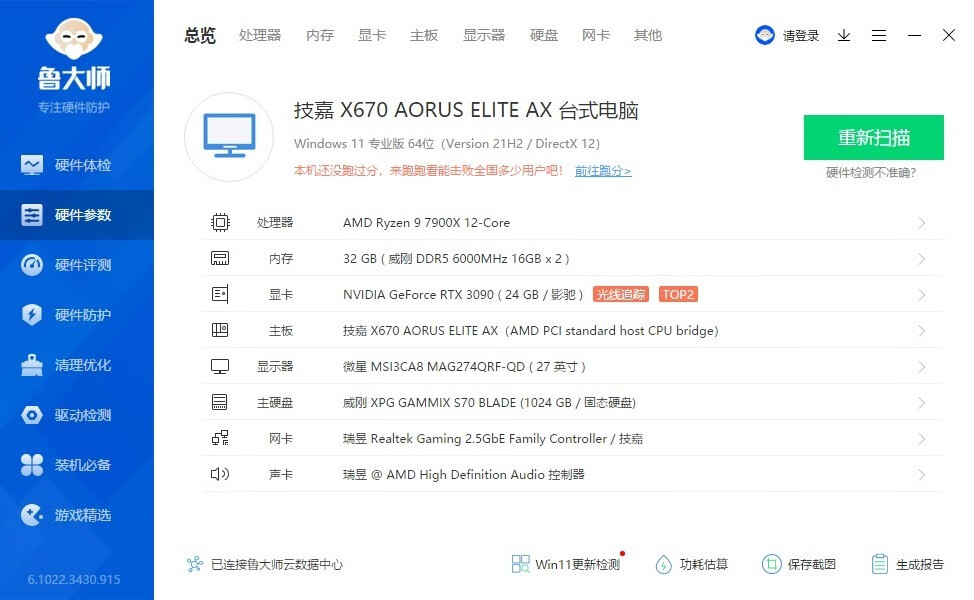The height and width of the screenshot is (600, 974).
Task: Click the TOP2 ranking badge
Action: click(x=678, y=294)
